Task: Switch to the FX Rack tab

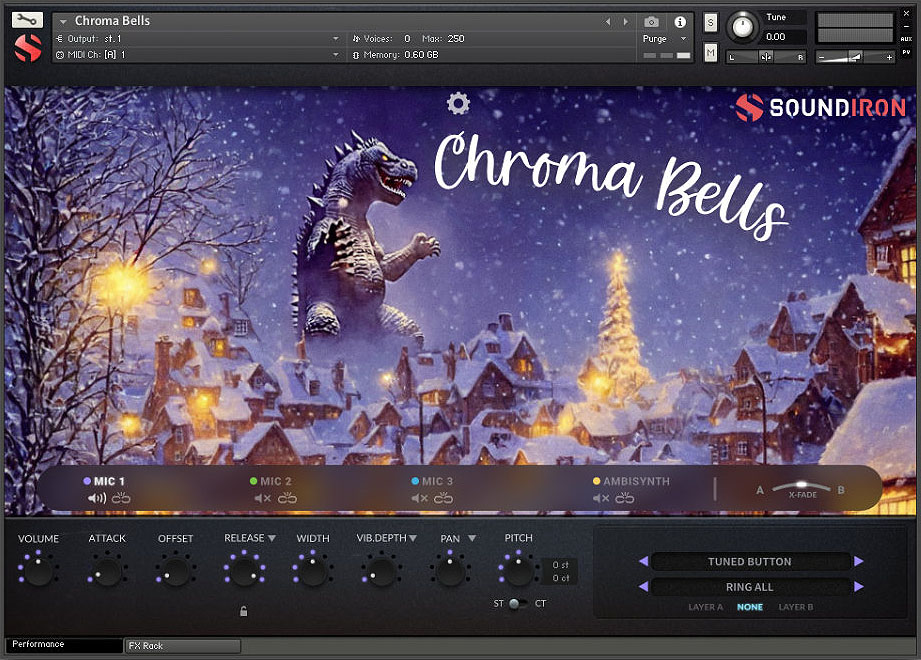Action: (x=183, y=646)
